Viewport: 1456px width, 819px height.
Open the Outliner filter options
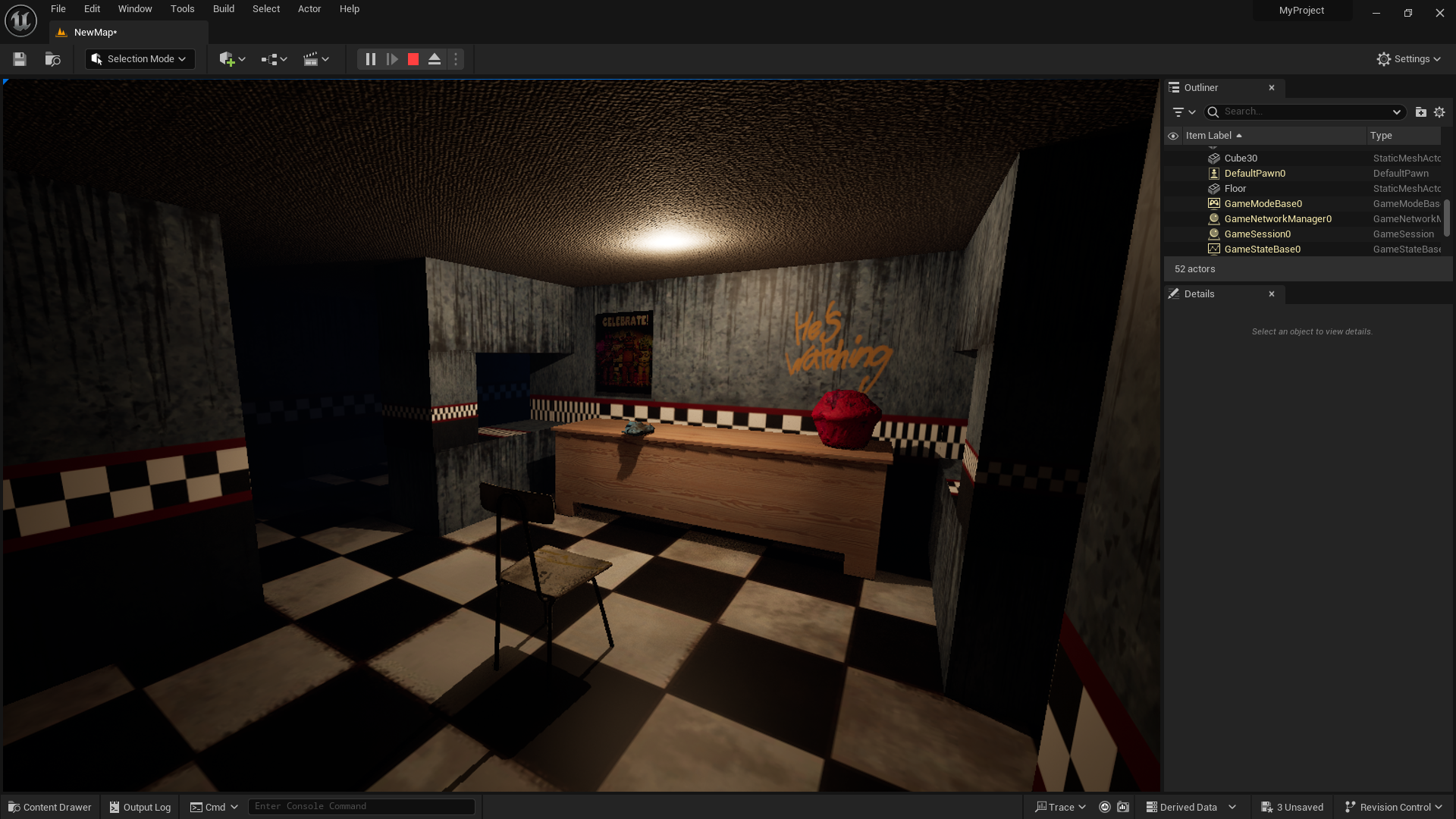click(x=1184, y=112)
